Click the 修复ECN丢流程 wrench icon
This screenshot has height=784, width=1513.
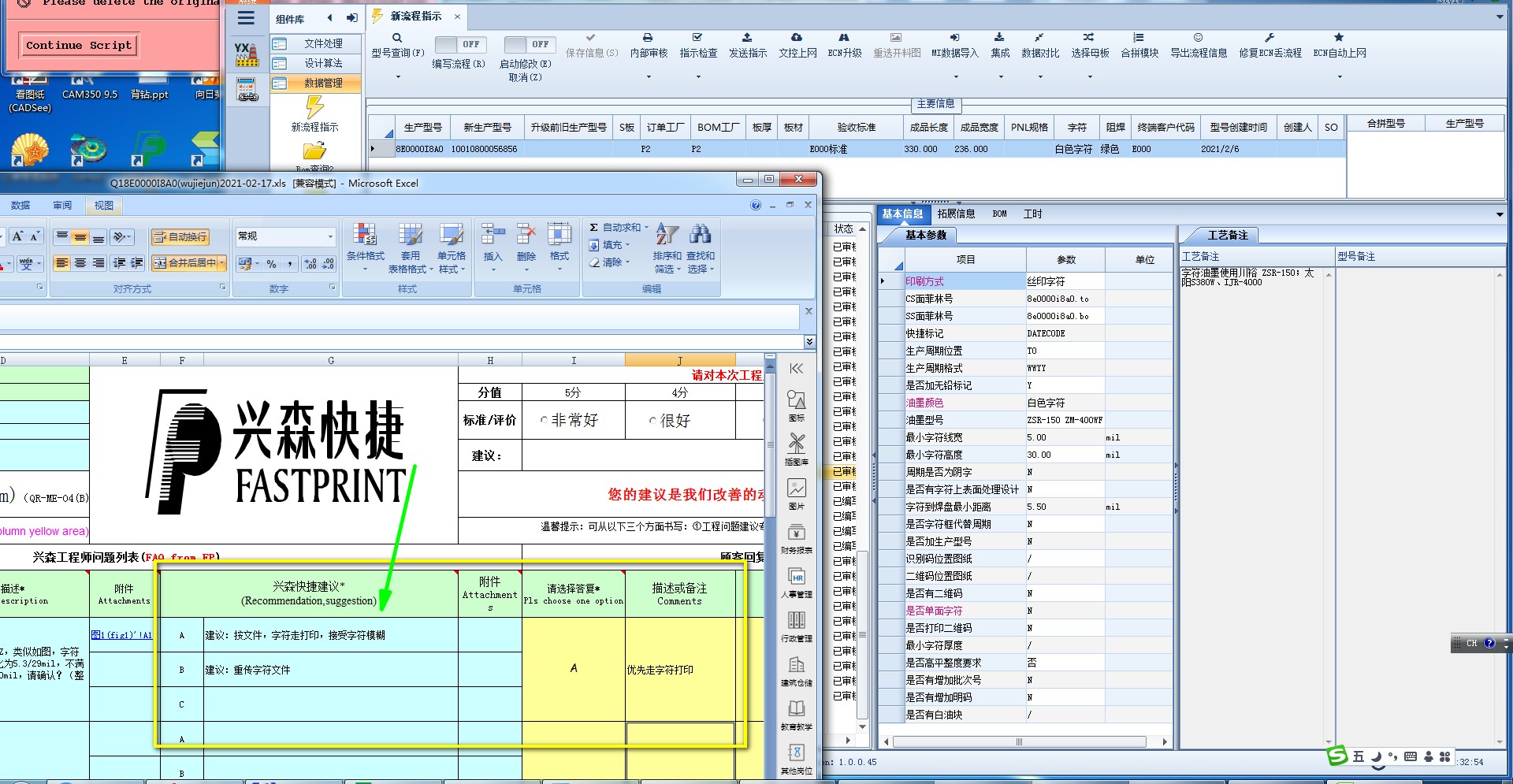point(1270,37)
